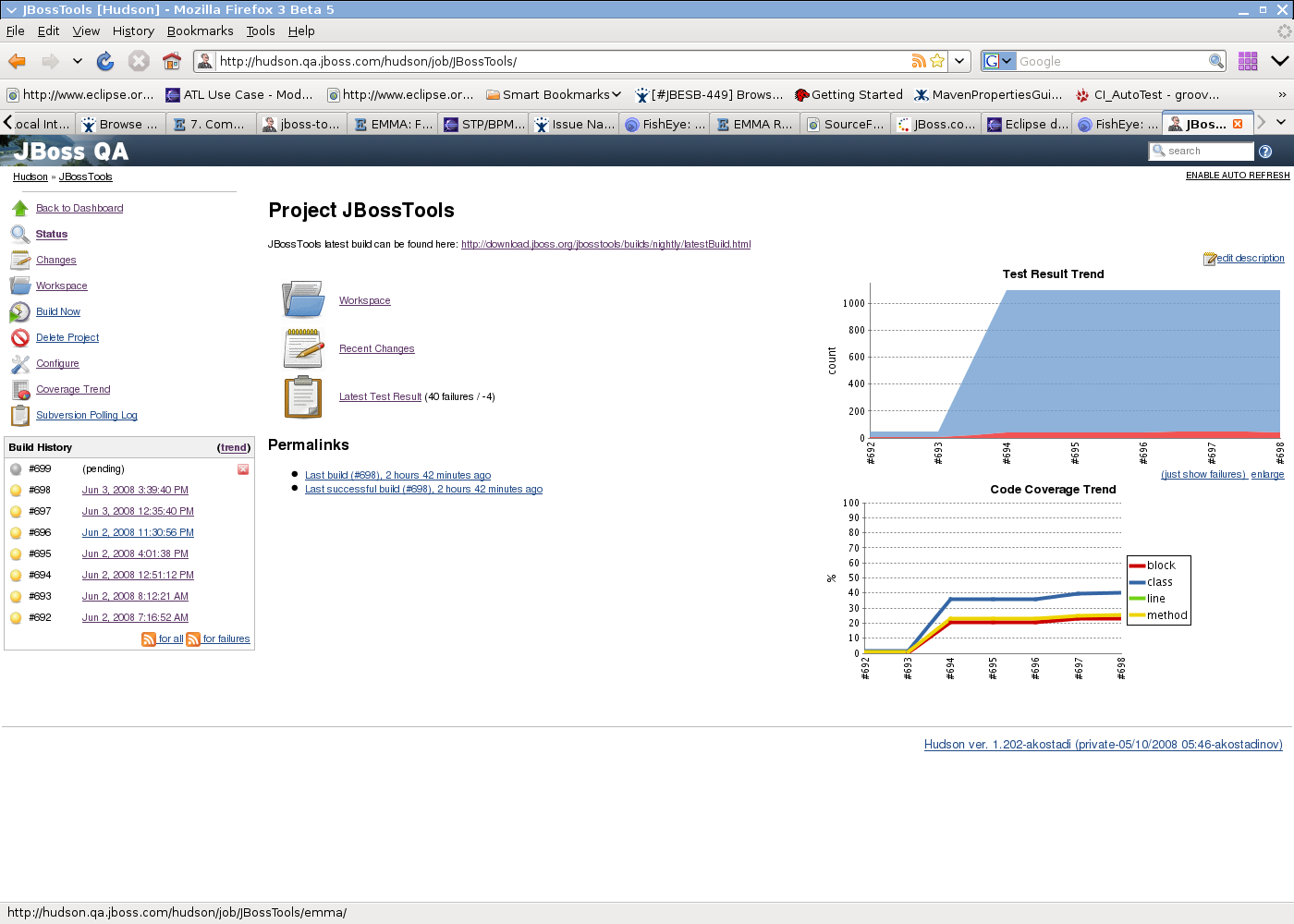The image size is (1294, 924).
Task: Open the search engine selector dropdown
Action: 998,61
